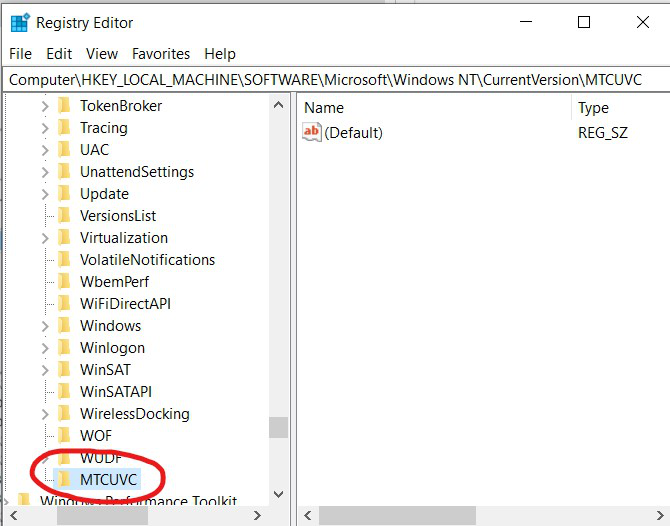Click the REG_SZ type cell
670x526 pixels.
tap(602, 132)
